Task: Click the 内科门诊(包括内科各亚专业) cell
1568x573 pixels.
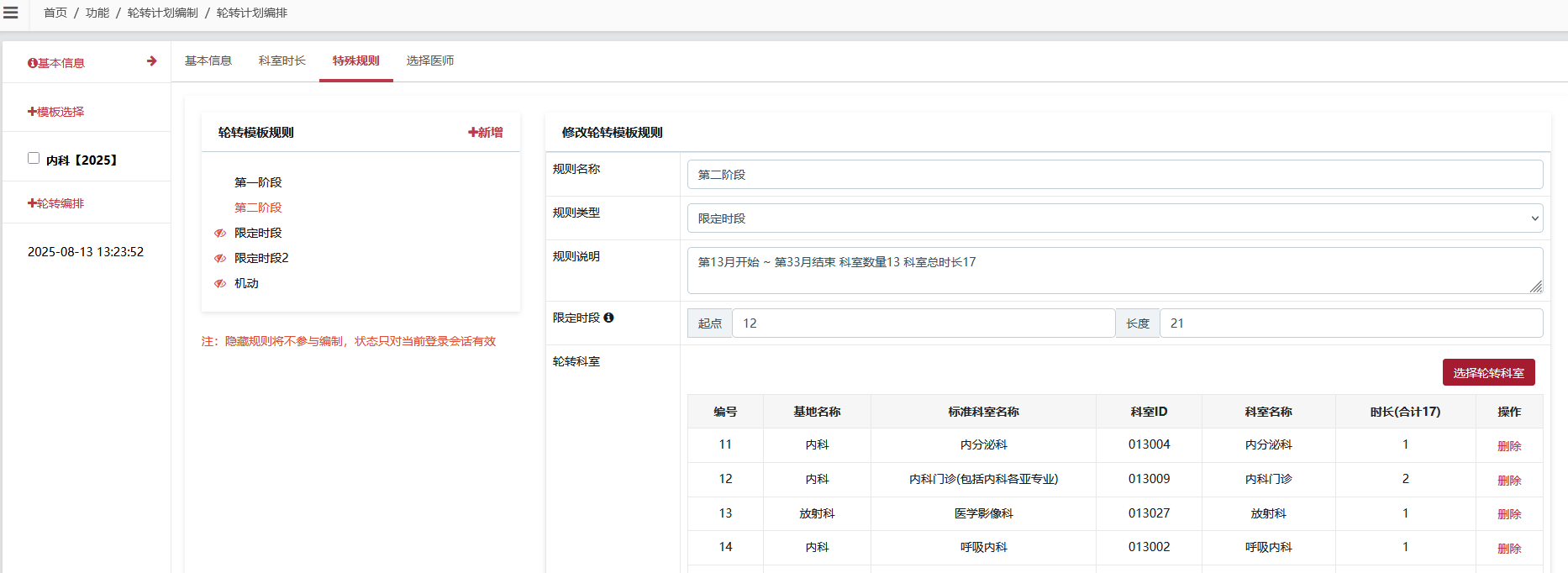Action: [983, 479]
